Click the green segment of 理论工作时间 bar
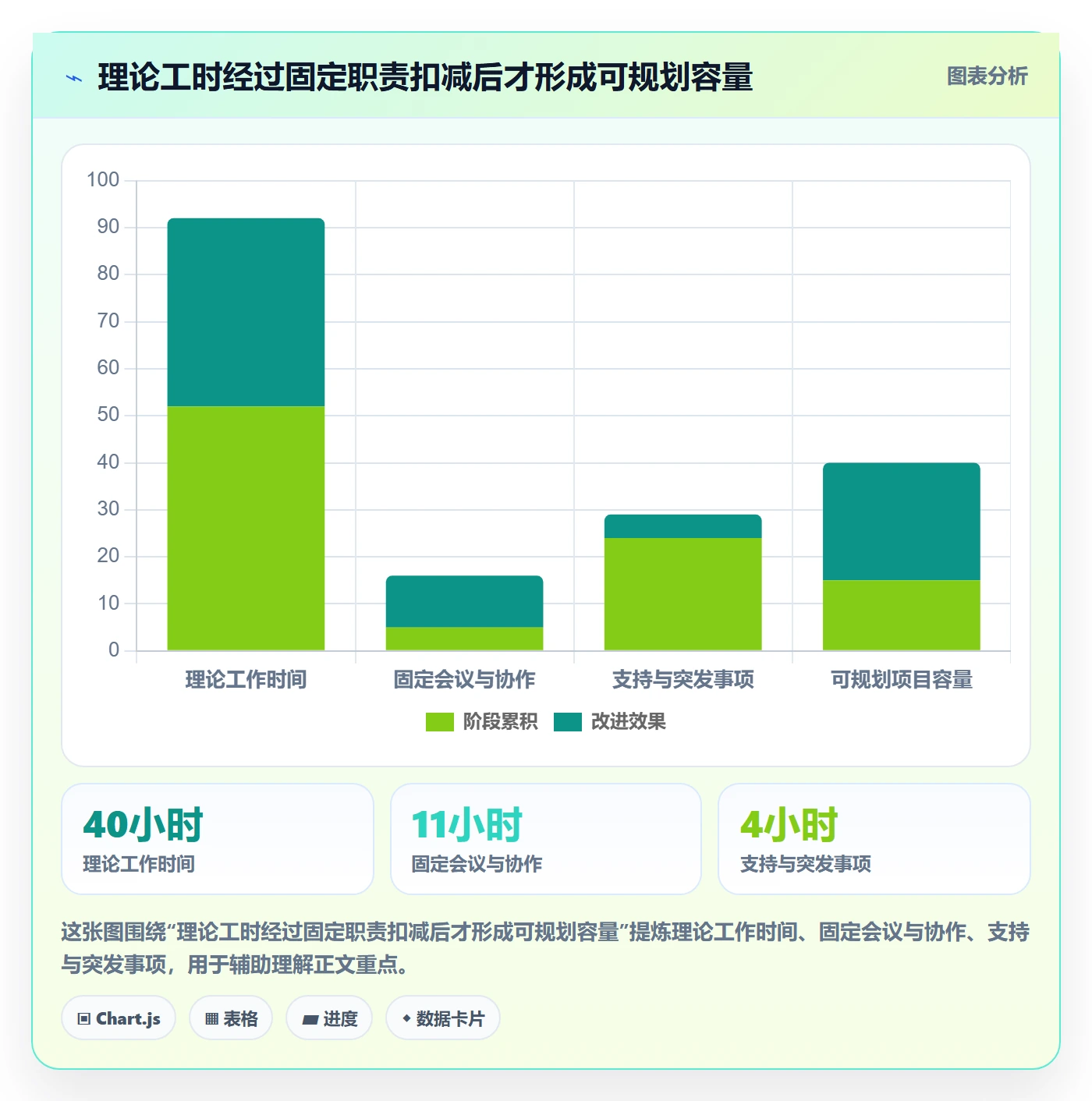 tap(246, 528)
